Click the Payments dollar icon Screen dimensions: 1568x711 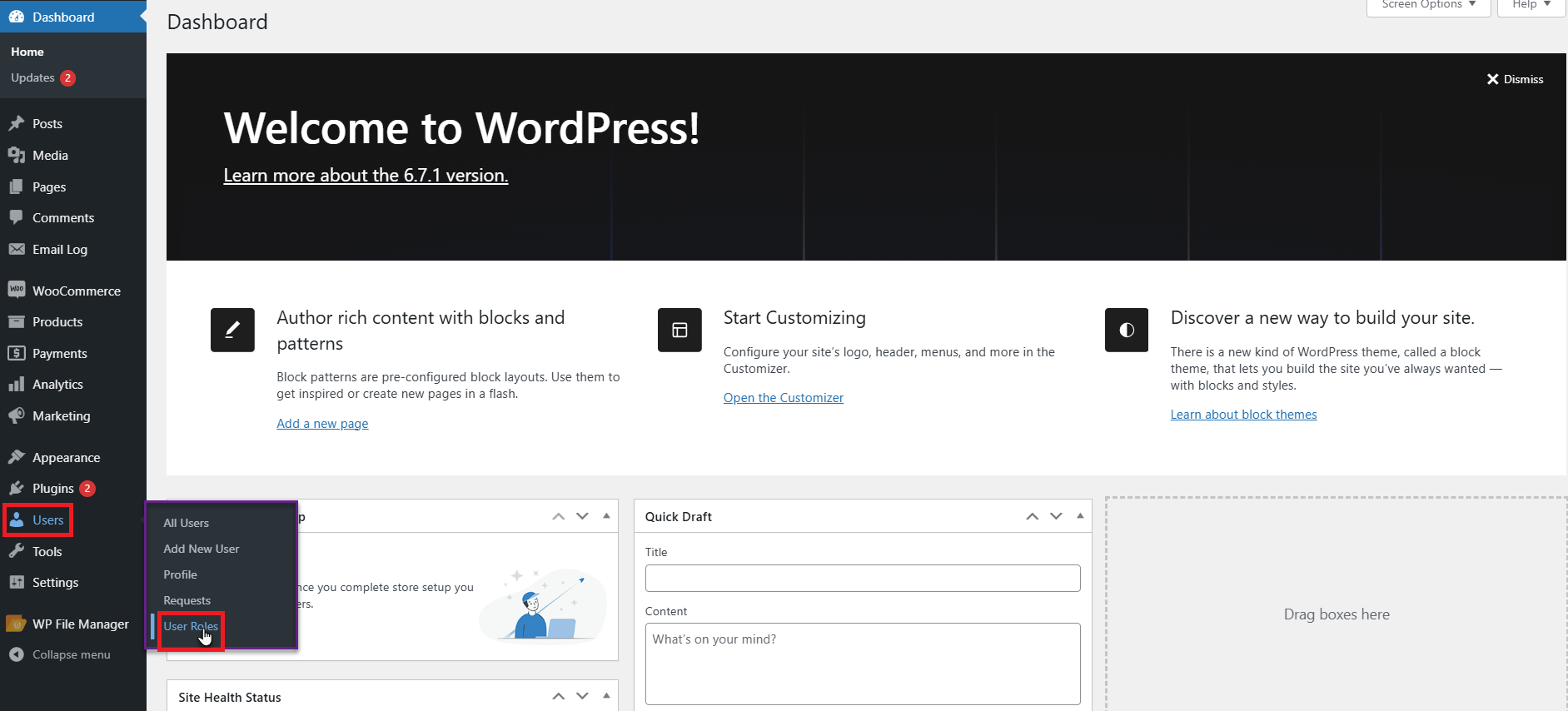(17, 353)
